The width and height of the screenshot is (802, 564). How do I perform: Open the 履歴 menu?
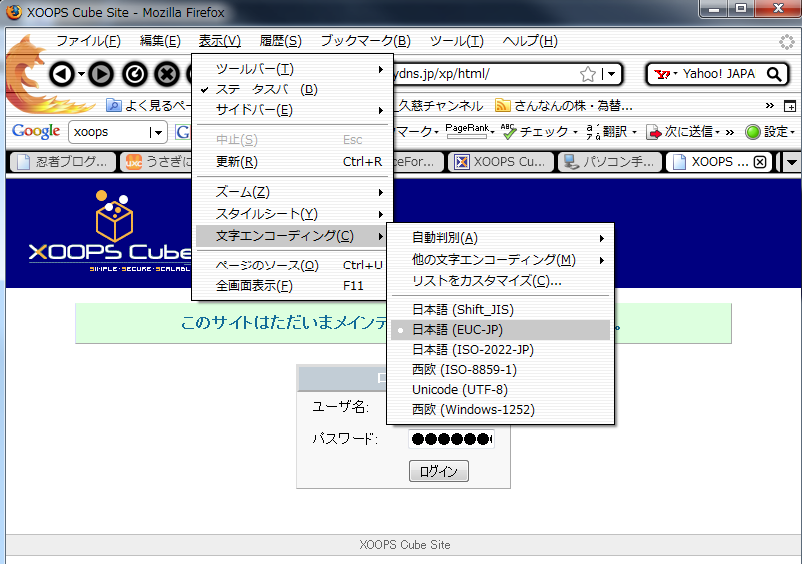pos(280,41)
